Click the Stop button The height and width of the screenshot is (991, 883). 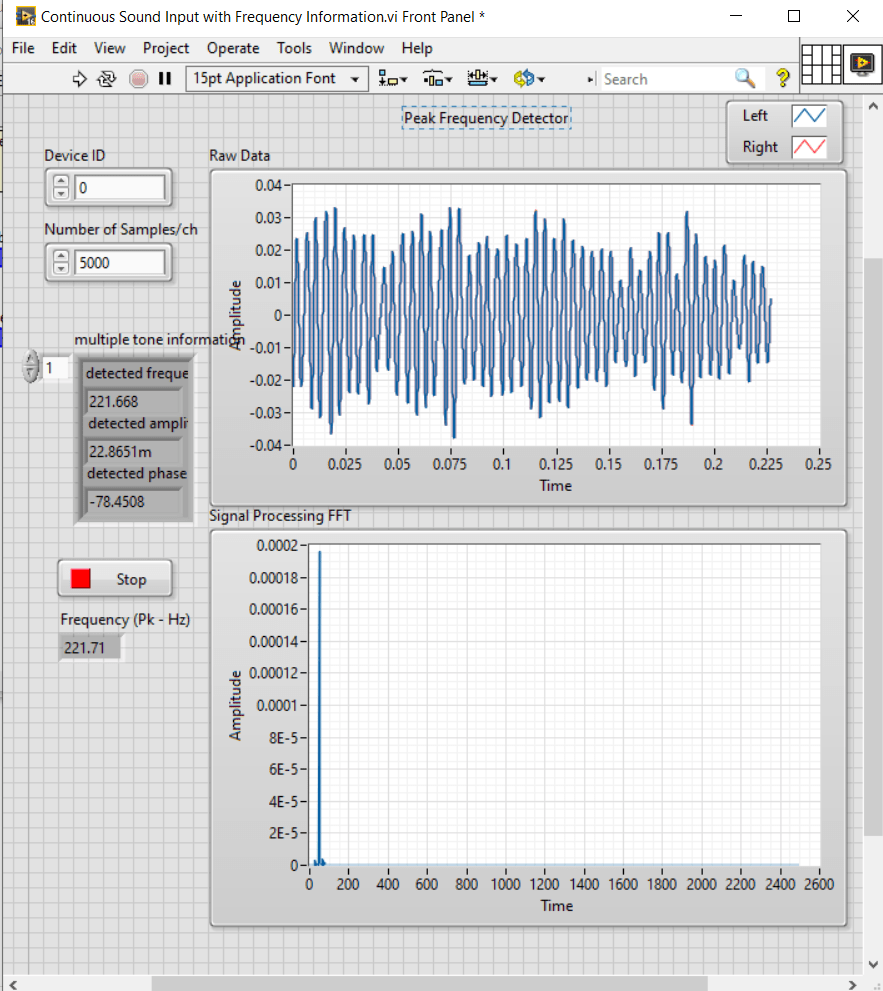[x=115, y=579]
